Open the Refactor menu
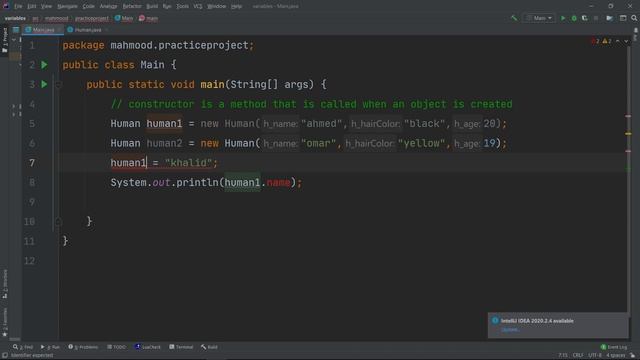Screen dimensions: 640x360 (132, 6)
